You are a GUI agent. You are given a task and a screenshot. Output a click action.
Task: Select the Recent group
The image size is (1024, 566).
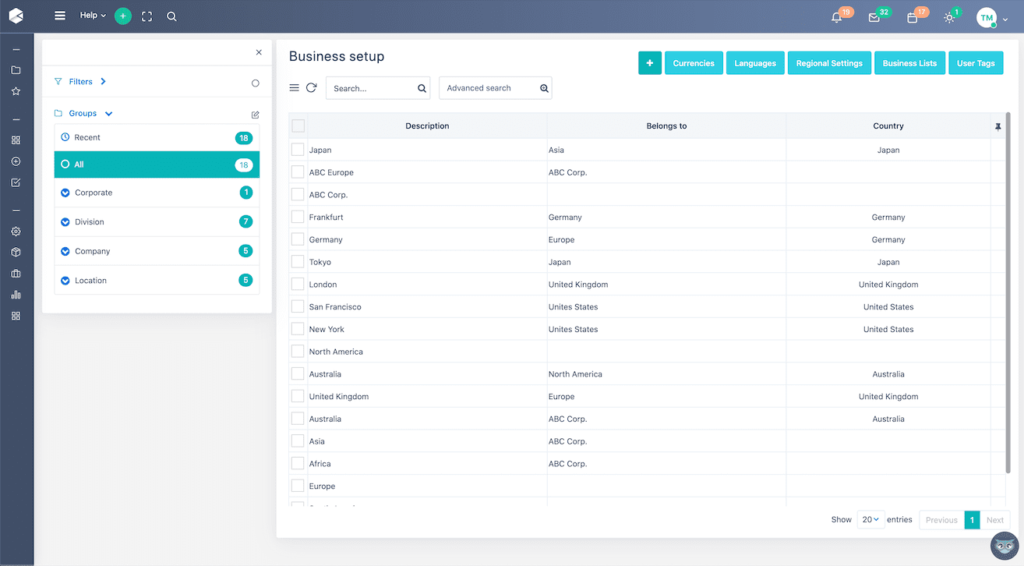click(157, 138)
